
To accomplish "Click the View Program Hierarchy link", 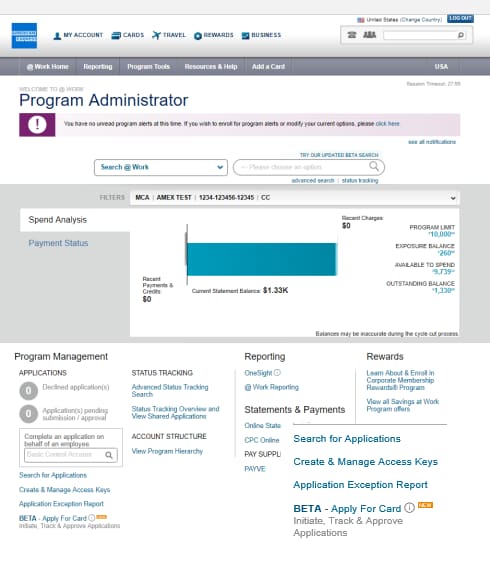I will pos(167,451).
